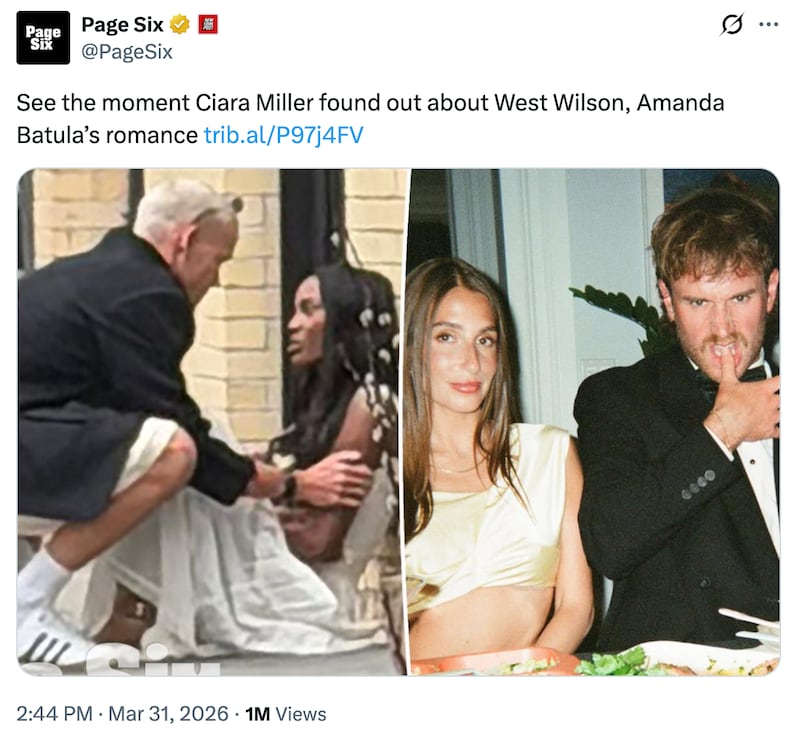Click the 2:44 PM timestamp
The image size is (800, 737).
click(57, 714)
